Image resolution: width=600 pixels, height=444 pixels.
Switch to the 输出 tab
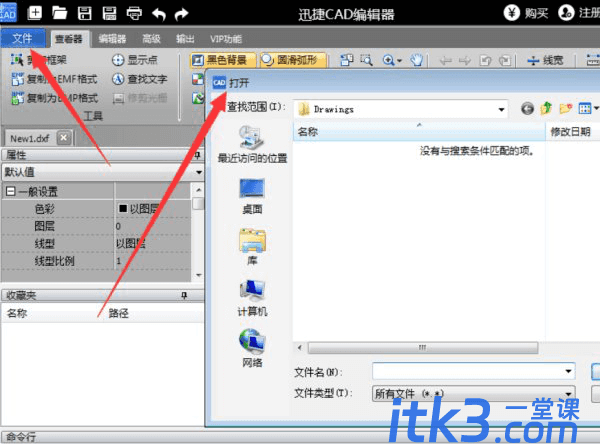(185, 39)
